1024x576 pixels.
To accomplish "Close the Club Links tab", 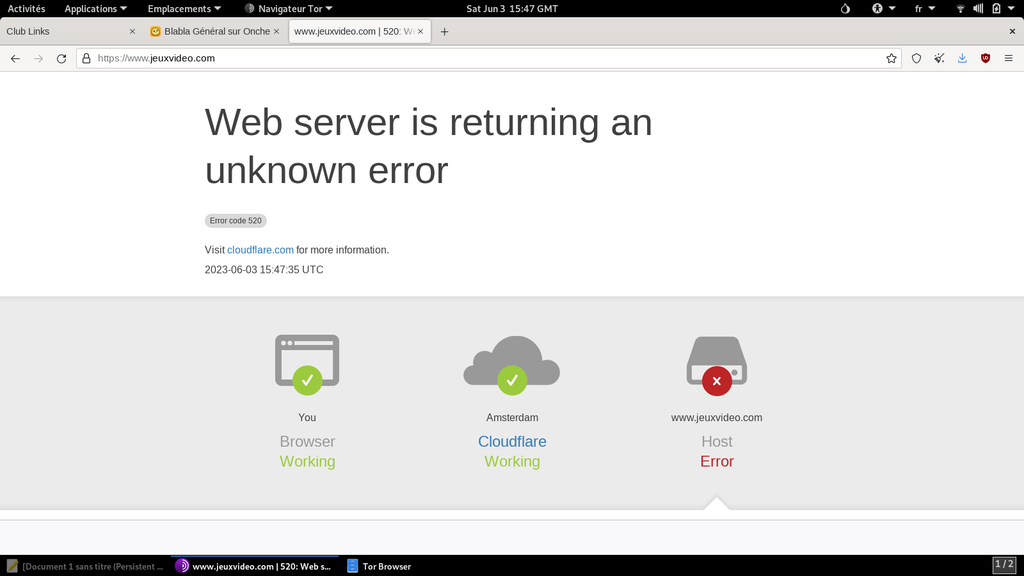I will tap(133, 31).
